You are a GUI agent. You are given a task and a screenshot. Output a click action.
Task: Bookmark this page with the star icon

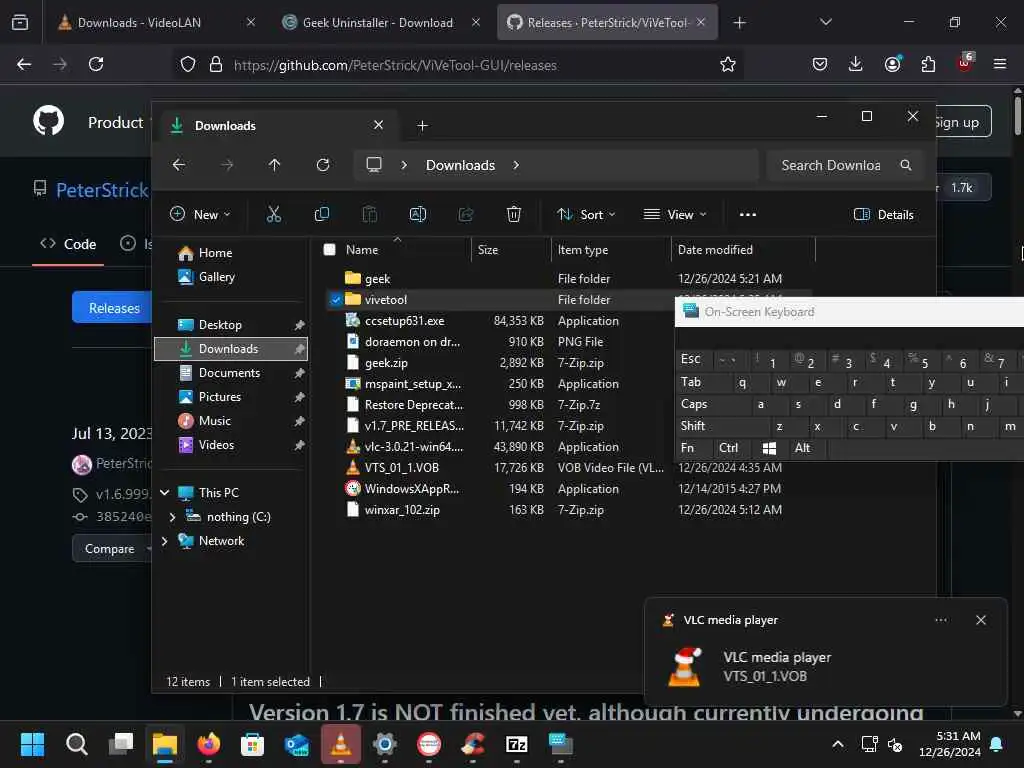(728, 64)
